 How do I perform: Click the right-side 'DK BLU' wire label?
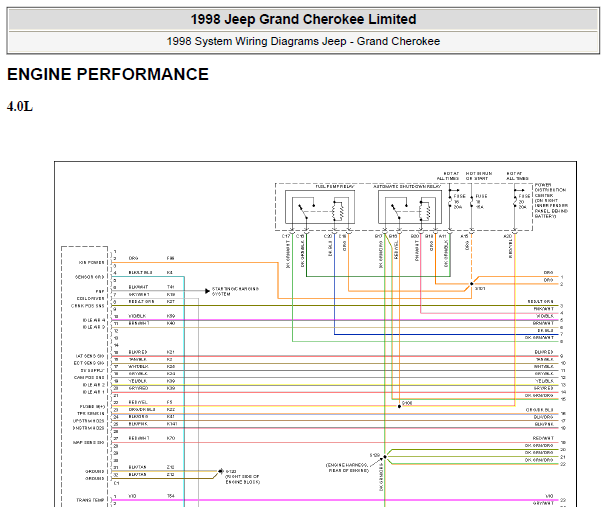click(545, 330)
